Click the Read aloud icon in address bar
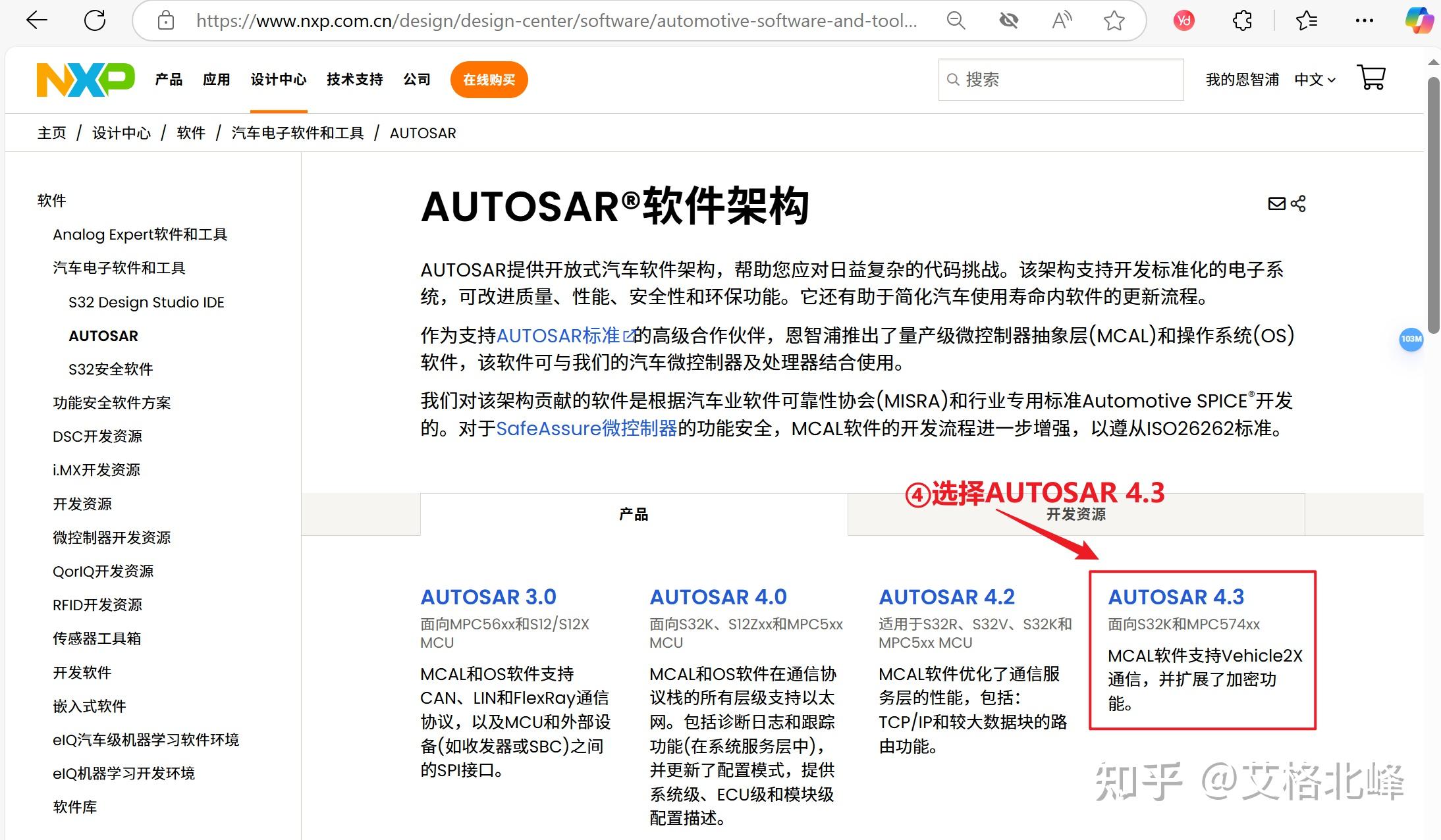The width and height of the screenshot is (1441, 840). (x=1061, y=20)
